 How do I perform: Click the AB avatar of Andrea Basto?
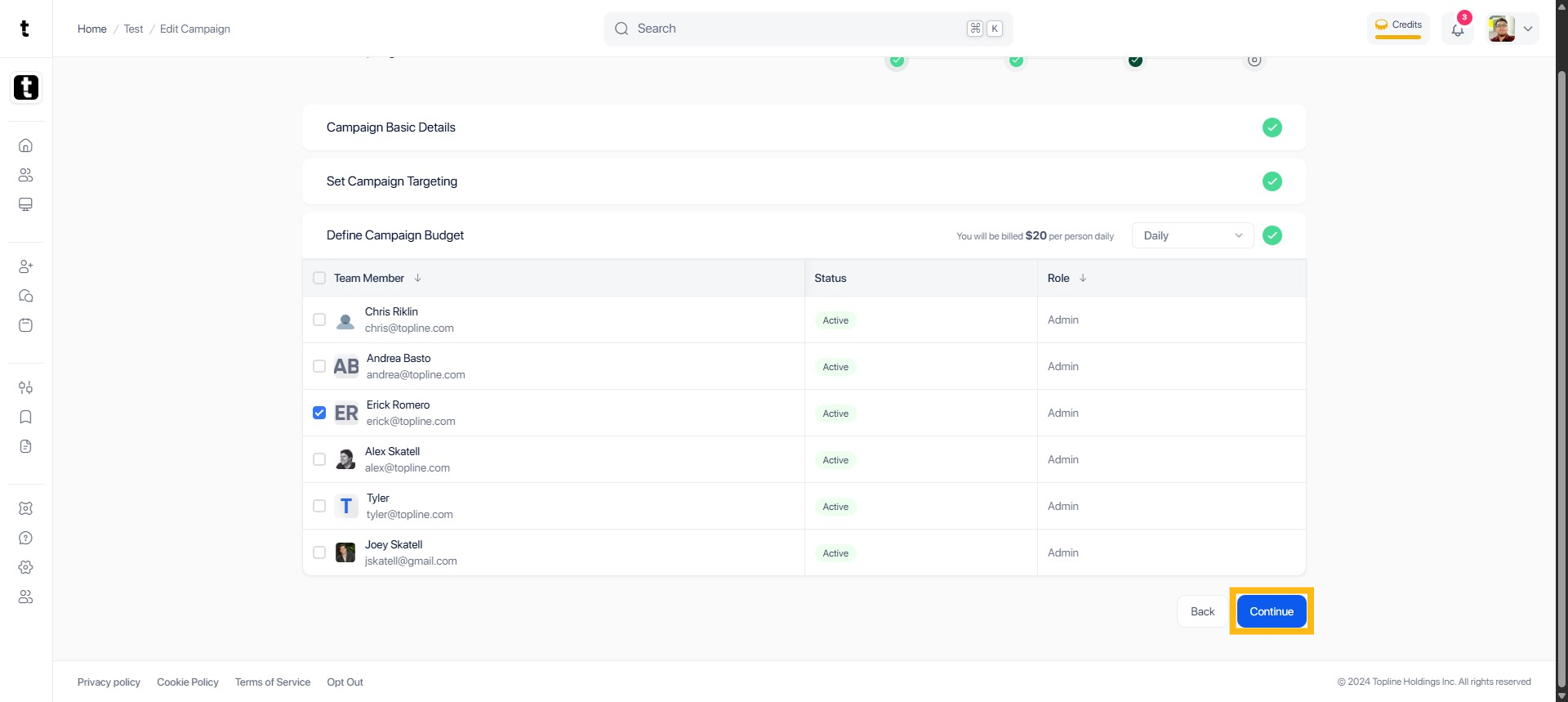tap(346, 367)
